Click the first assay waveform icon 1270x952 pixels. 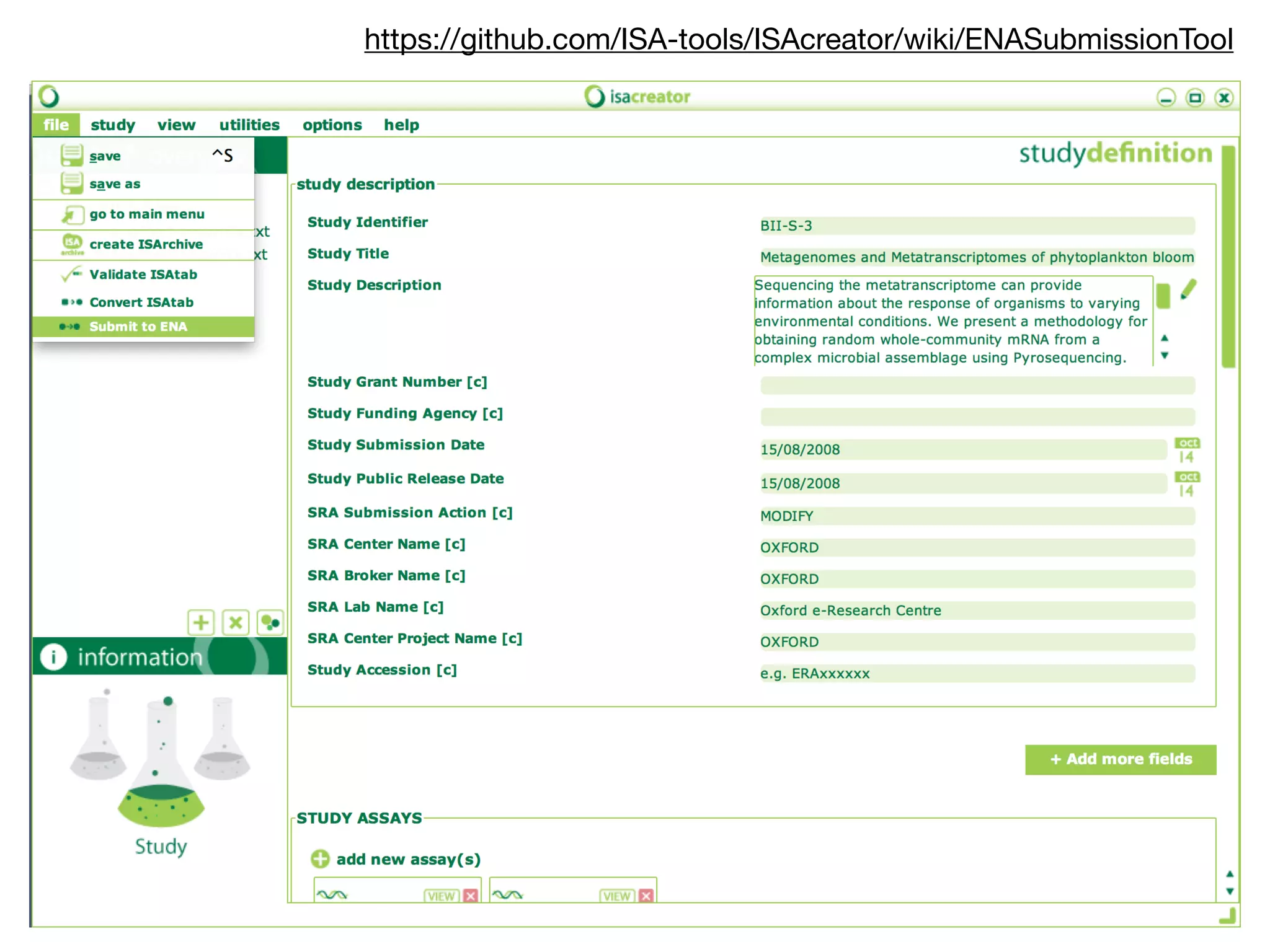click(332, 895)
